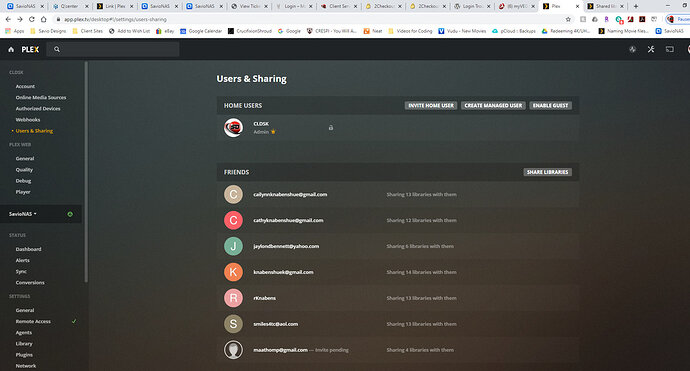Click Share Libraries button

tap(547, 172)
